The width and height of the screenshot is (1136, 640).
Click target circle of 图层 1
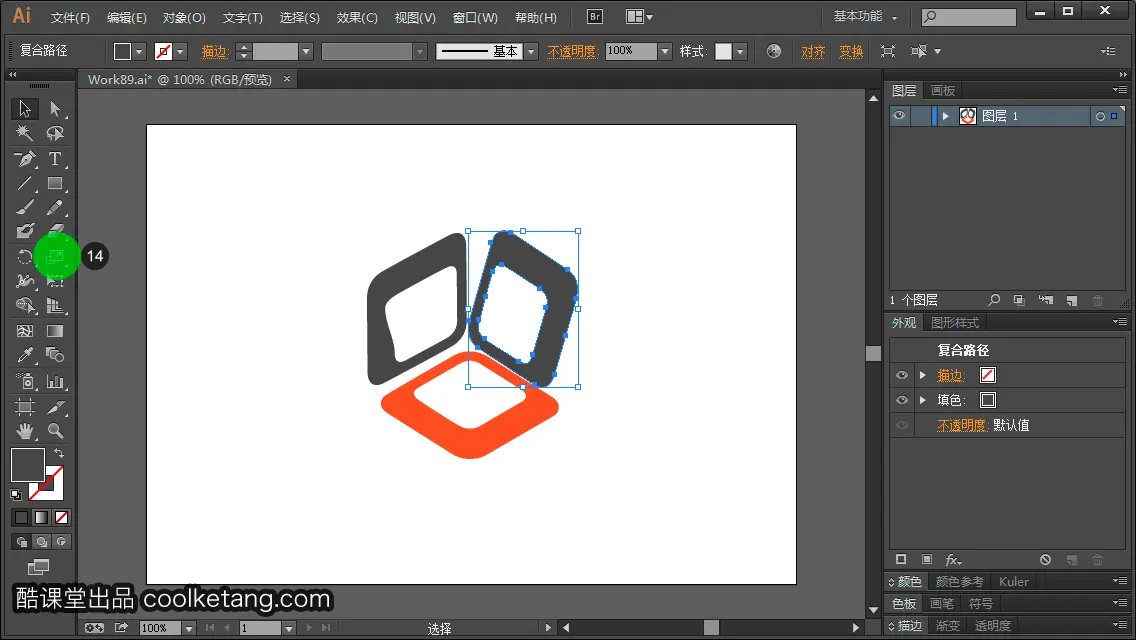point(1100,116)
